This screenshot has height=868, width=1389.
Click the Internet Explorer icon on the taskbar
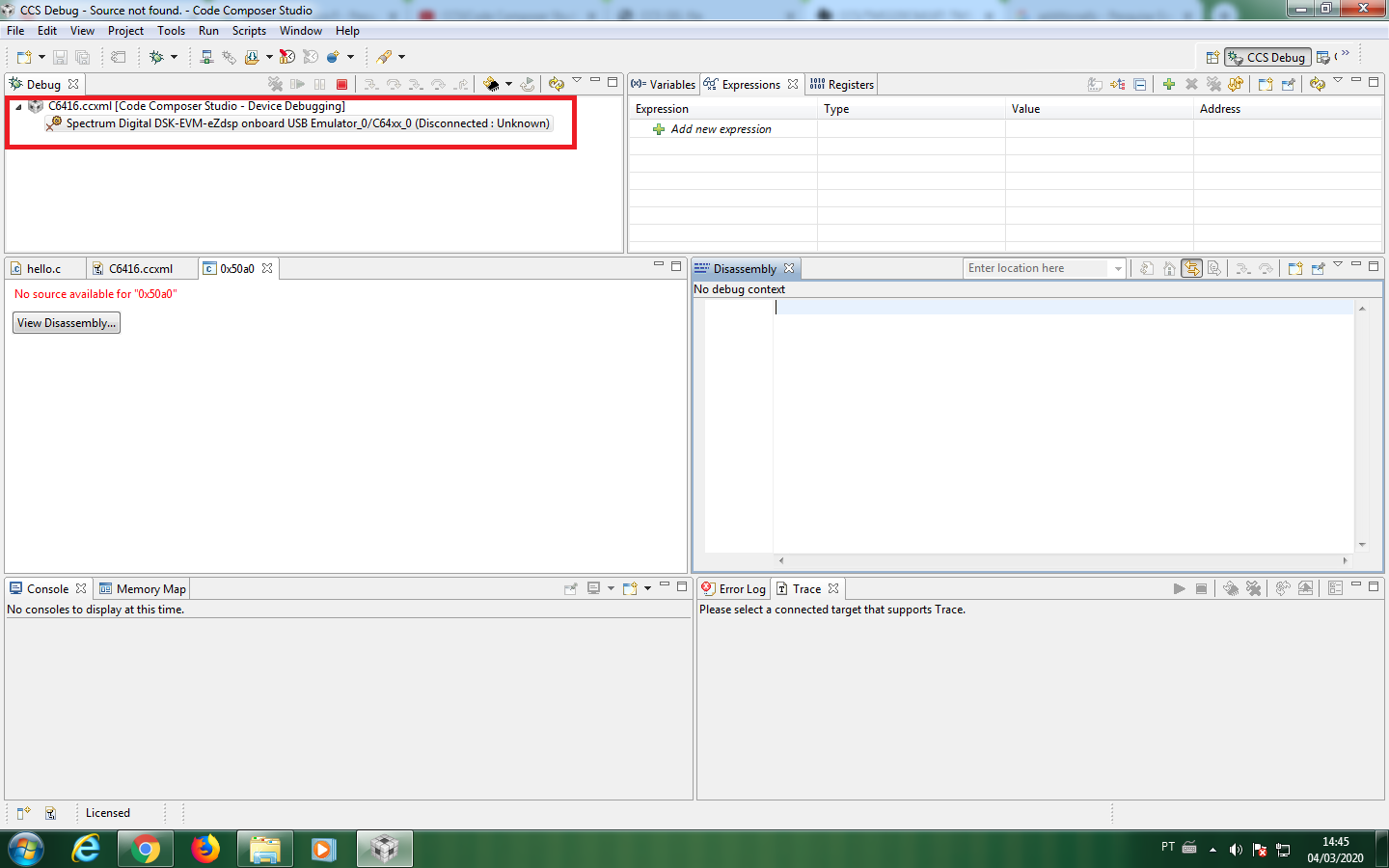[x=86, y=849]
